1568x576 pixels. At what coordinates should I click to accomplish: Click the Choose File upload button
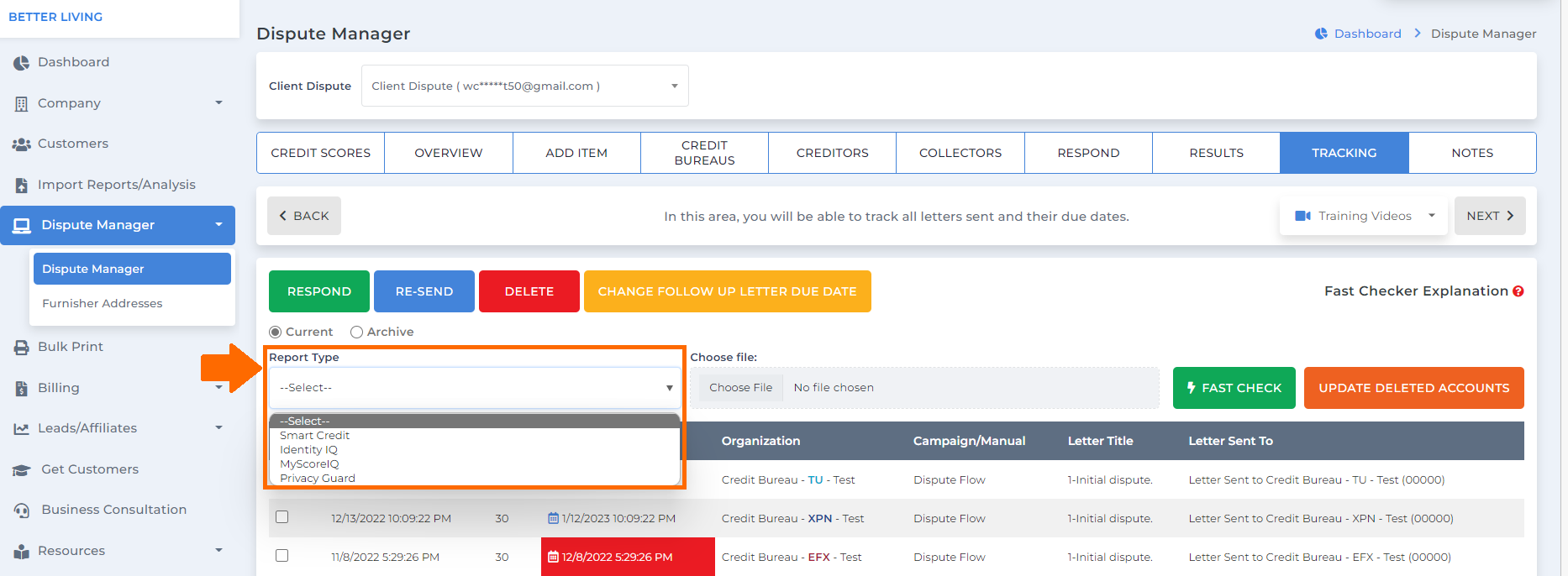740,388
